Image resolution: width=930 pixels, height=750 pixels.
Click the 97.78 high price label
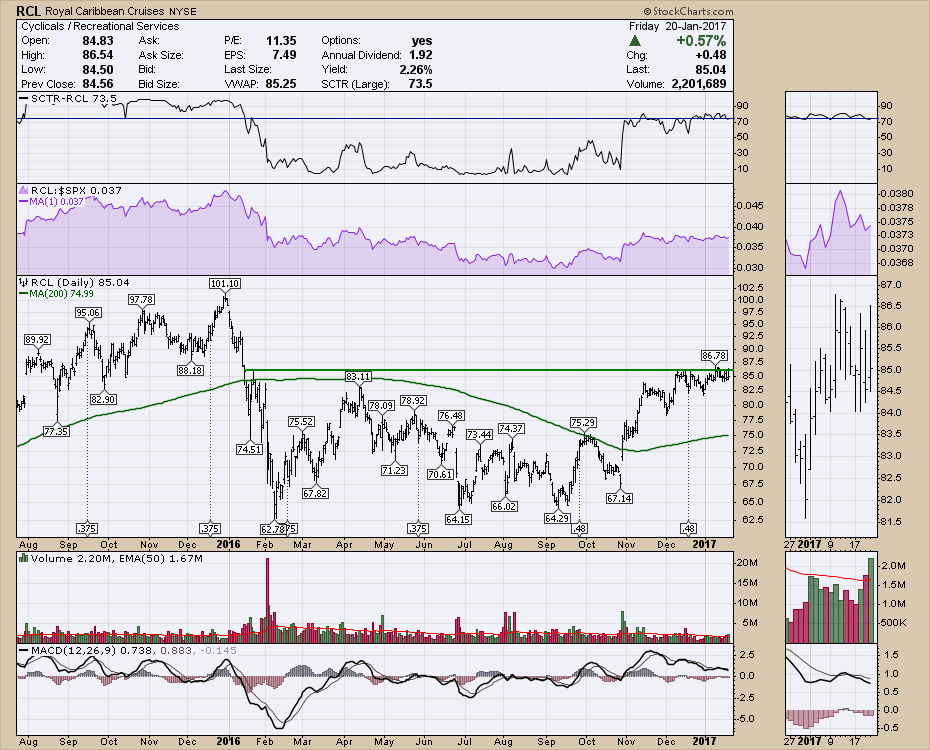[141, 300]
